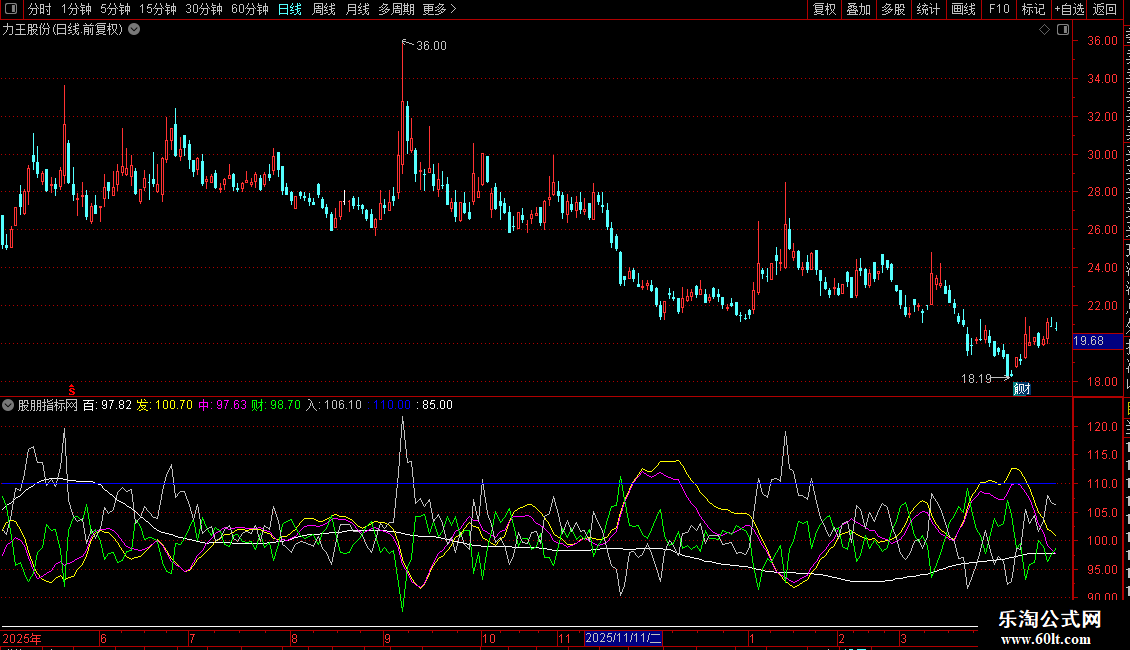Click the 财 tag below recent low
This screenshot has height=650, width=1130.
[x=1022, y=389]
